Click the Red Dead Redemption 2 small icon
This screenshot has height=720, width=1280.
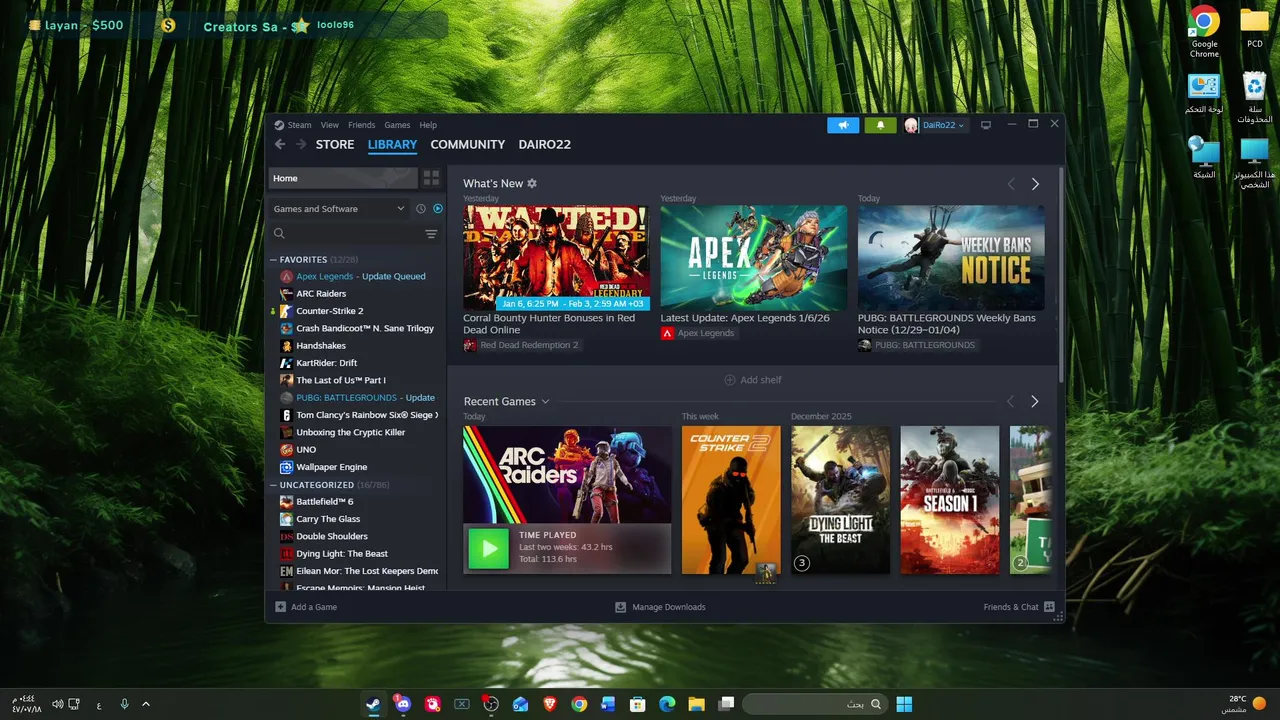470,345
